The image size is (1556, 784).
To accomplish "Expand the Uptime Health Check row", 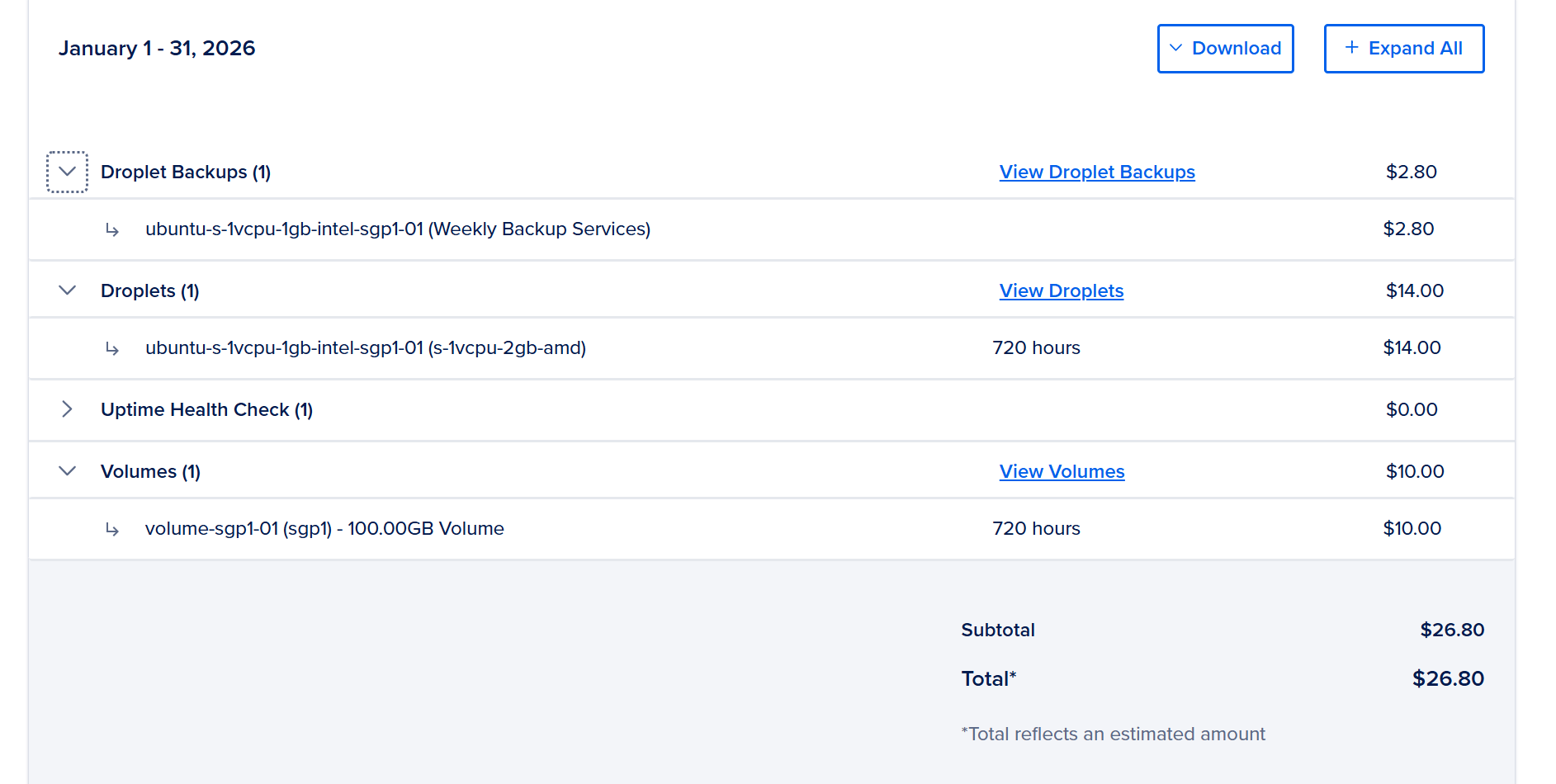I will click(67, 409).
